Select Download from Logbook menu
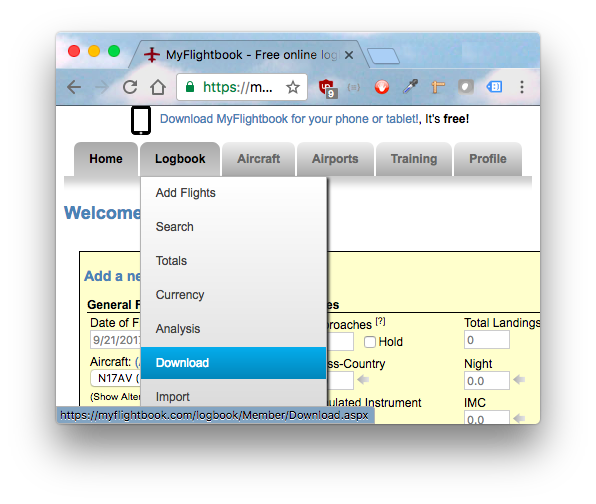 coord(233,363)
